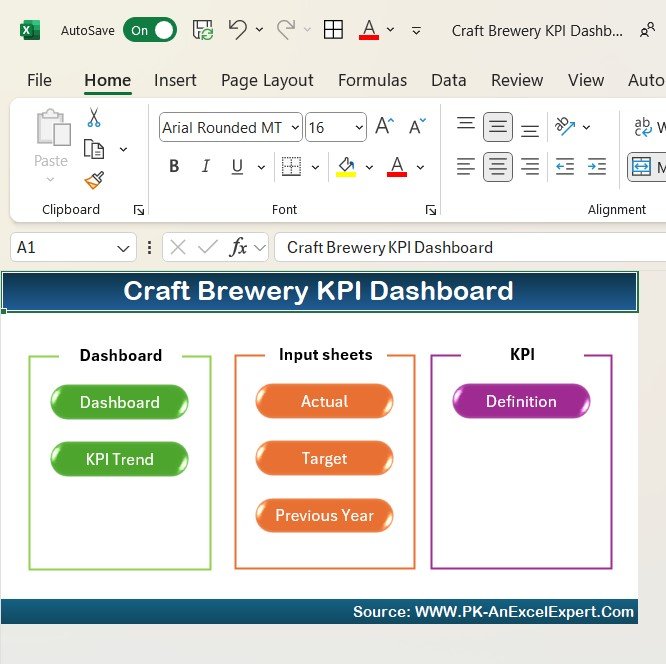The width and height of the screenshot is (666, 664).
Task: Toggle Center horizontal alignment
Action: coord(498,167)
